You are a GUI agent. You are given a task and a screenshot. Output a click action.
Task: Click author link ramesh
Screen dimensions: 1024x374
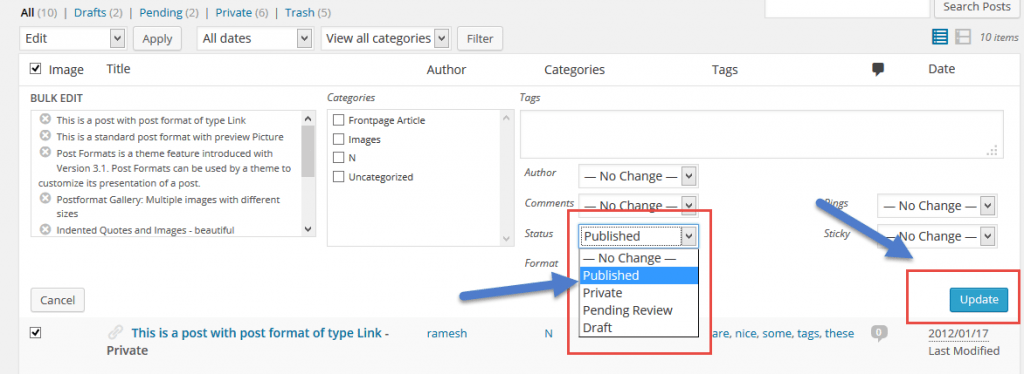447,333
